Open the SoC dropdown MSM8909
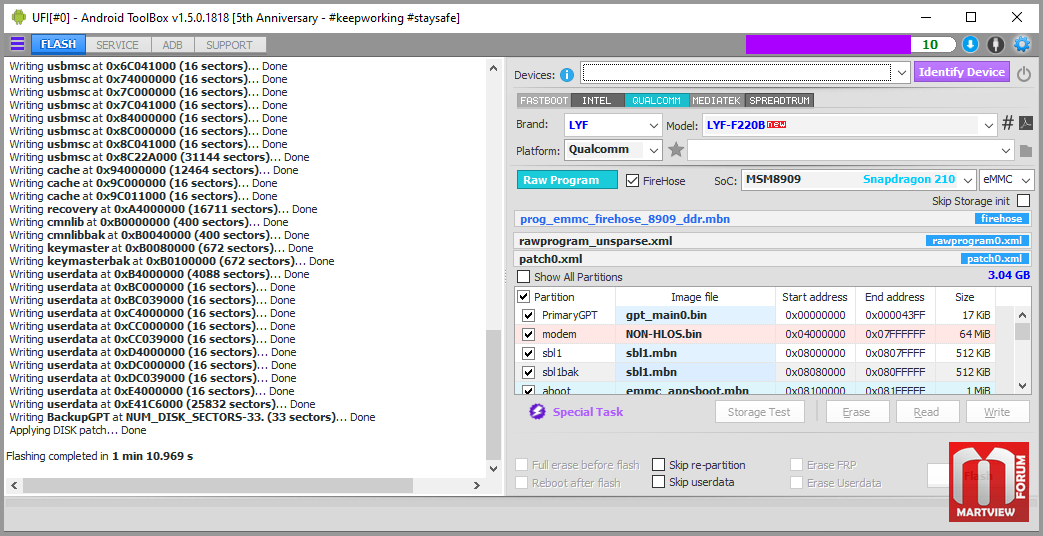Screen dimensions: 1043x536 [858, 180]
